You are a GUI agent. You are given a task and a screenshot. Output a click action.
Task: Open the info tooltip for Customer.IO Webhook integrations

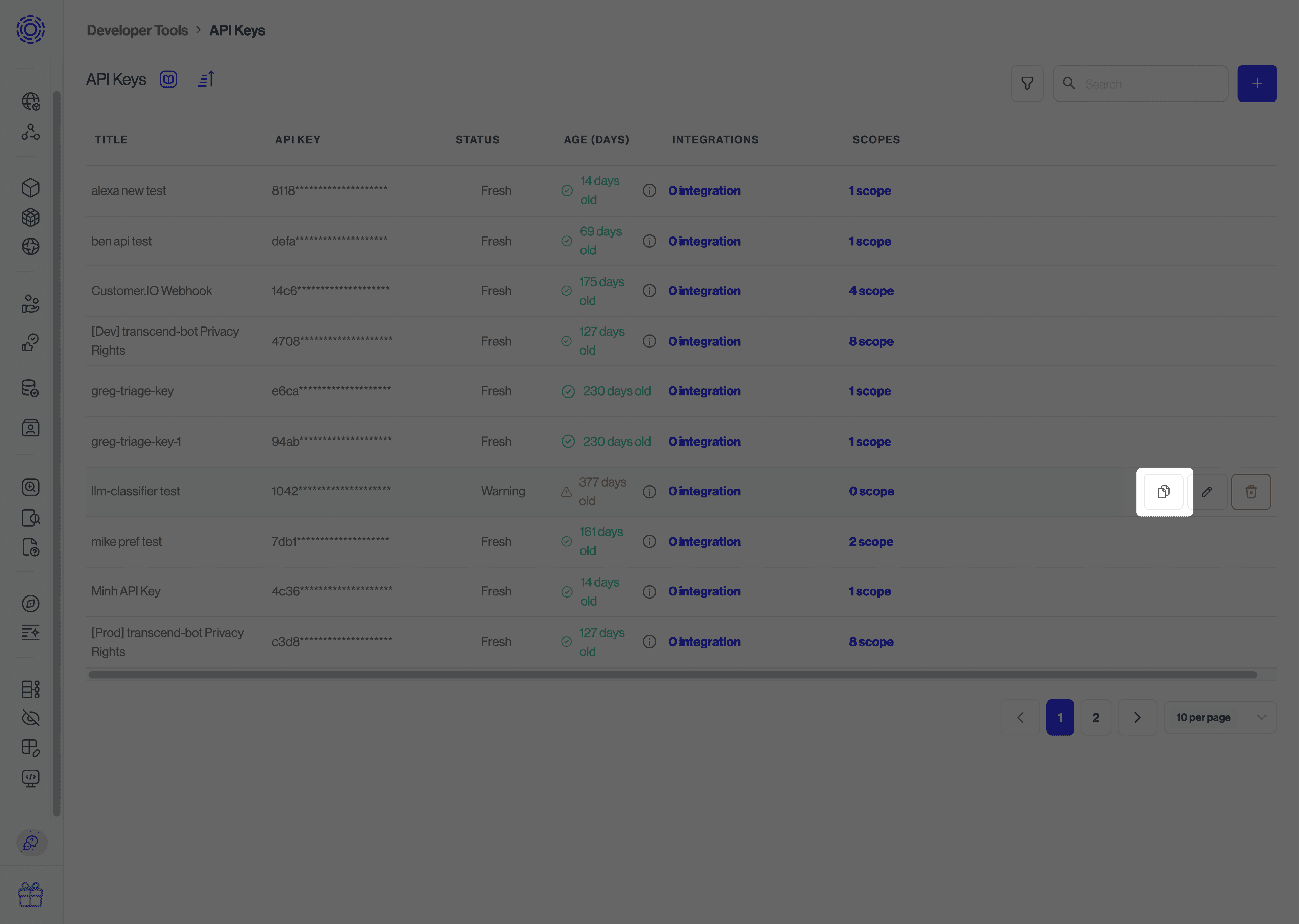click(x=649, y=291)
